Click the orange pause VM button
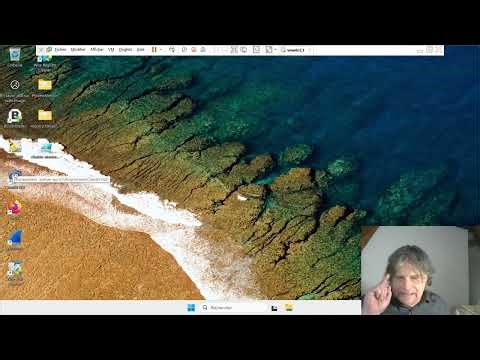 (154, 50)
